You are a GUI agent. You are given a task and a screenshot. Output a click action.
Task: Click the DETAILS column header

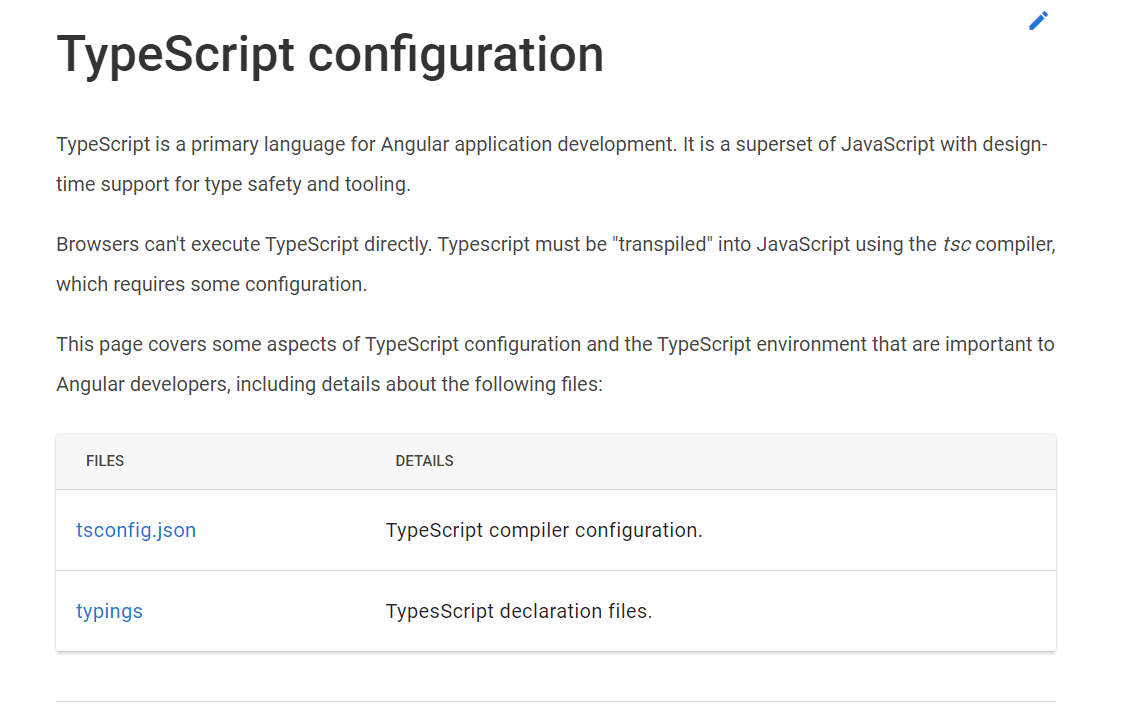[x=424, y=461]
